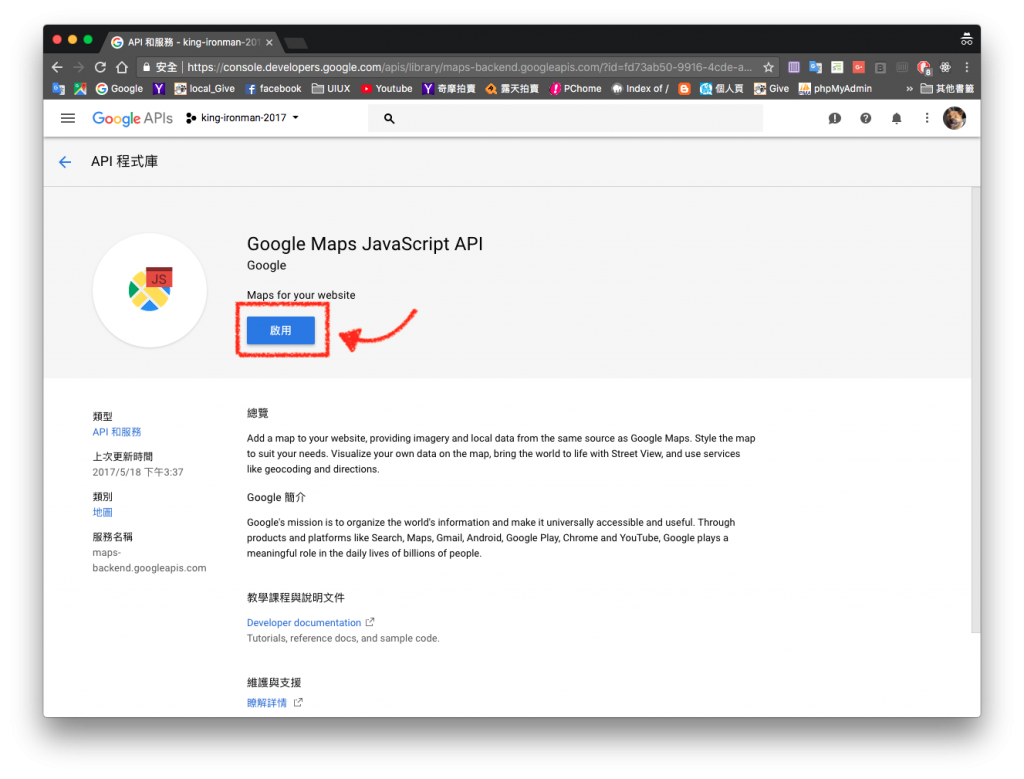Close the API 和服務 browser tab
Screen dimensions: 1024x779
point(269,42)
